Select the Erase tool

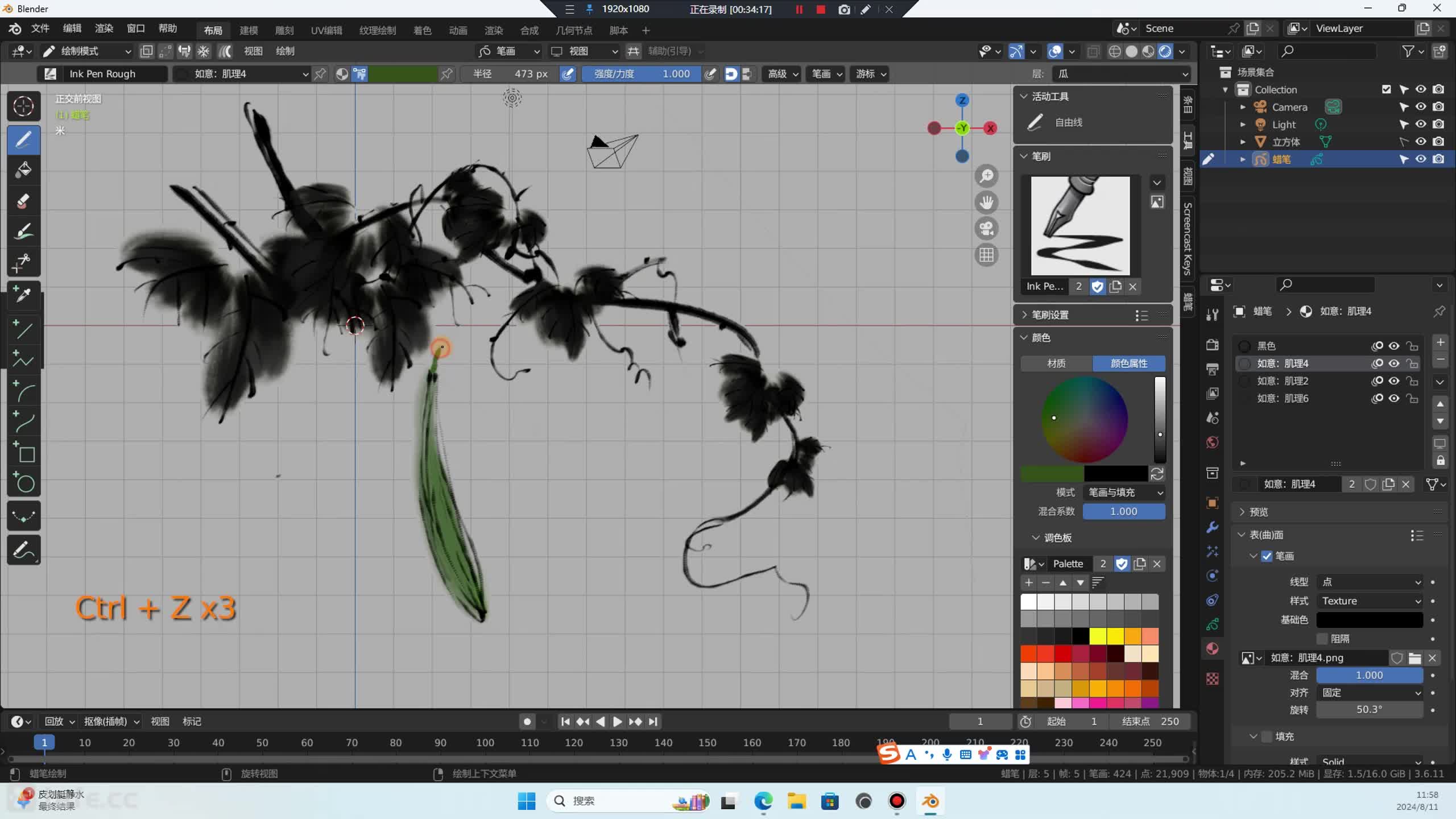pos(23,200)
